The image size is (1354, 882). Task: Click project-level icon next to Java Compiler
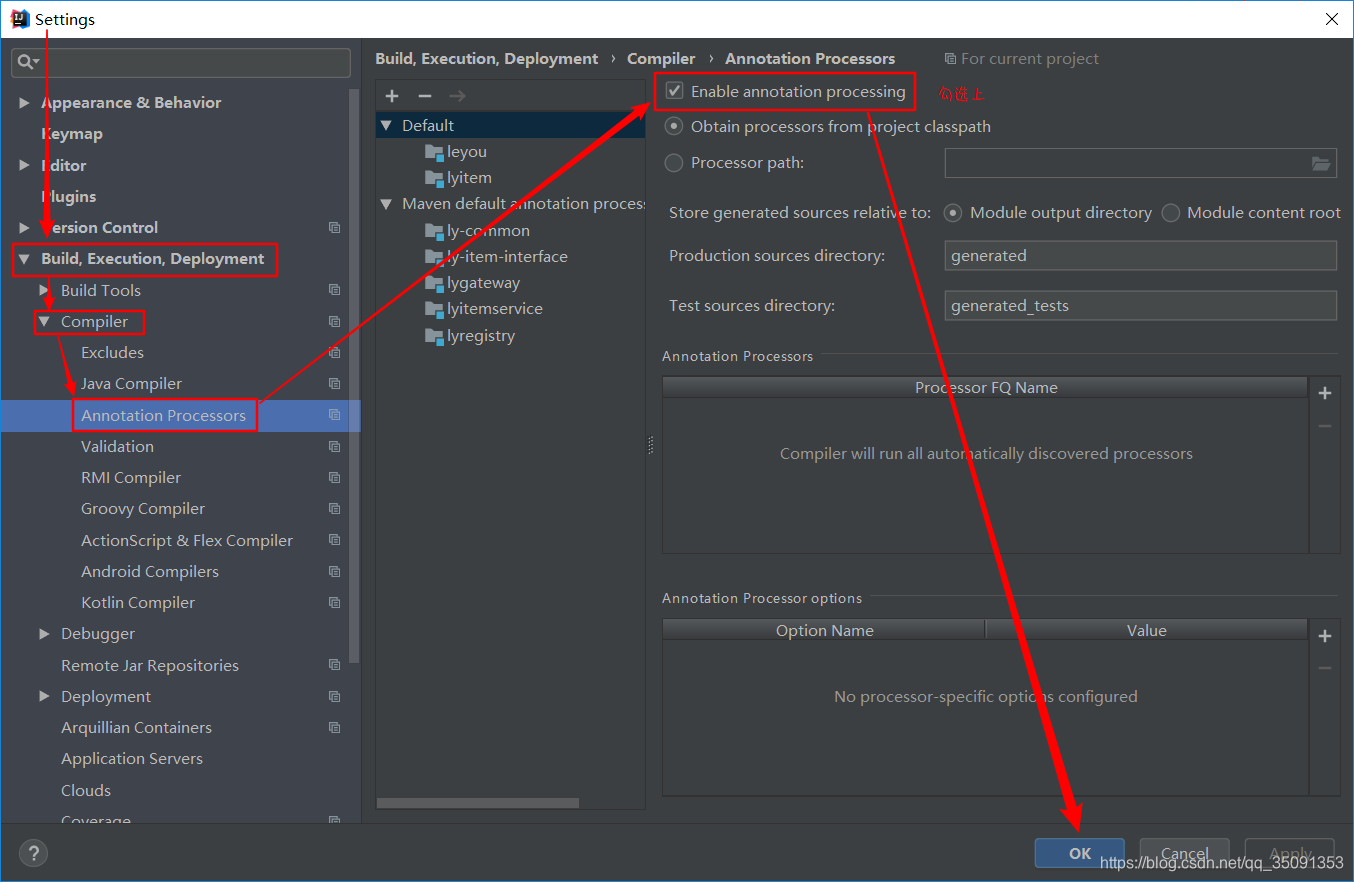334,384
